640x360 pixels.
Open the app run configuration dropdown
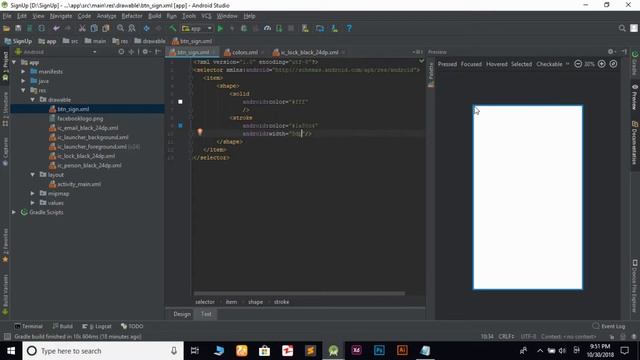tap(198, 29)
